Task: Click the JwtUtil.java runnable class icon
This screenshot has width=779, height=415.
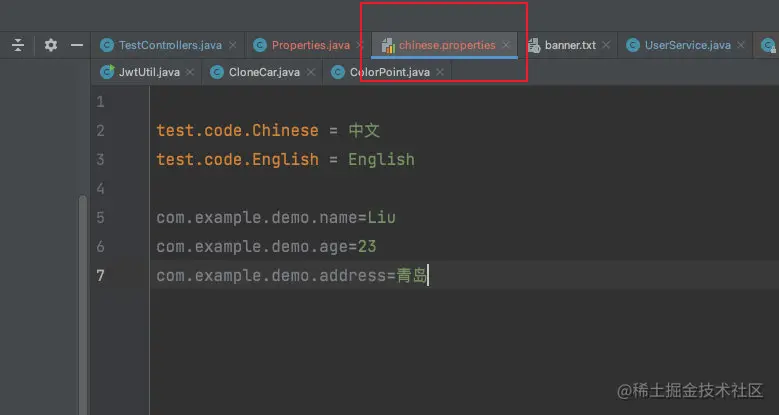Action: tap(107, 72)
